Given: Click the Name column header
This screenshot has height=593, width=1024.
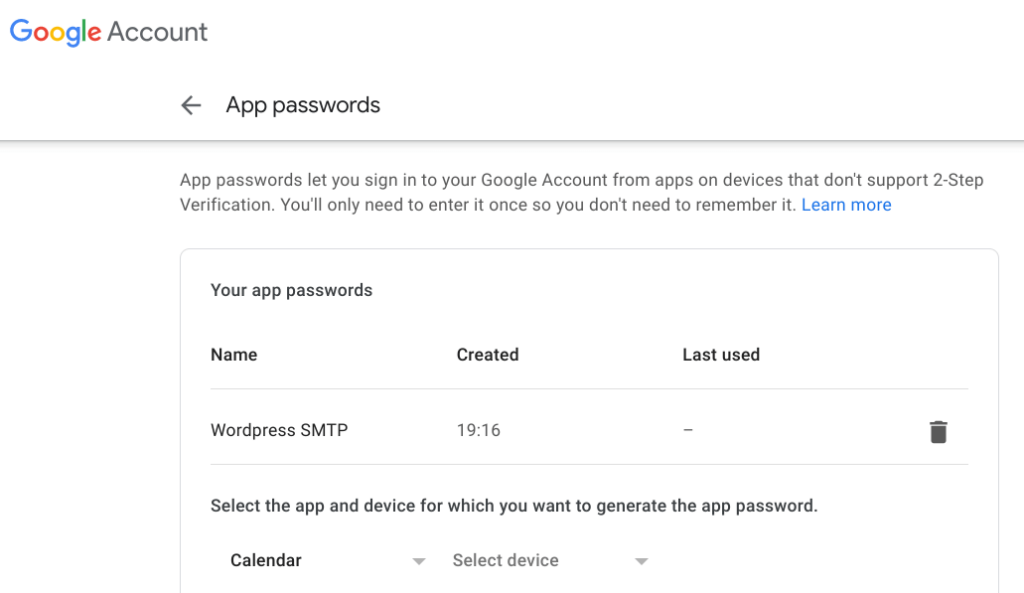Looking at the screenshot, I should click(x=234, y=355).
